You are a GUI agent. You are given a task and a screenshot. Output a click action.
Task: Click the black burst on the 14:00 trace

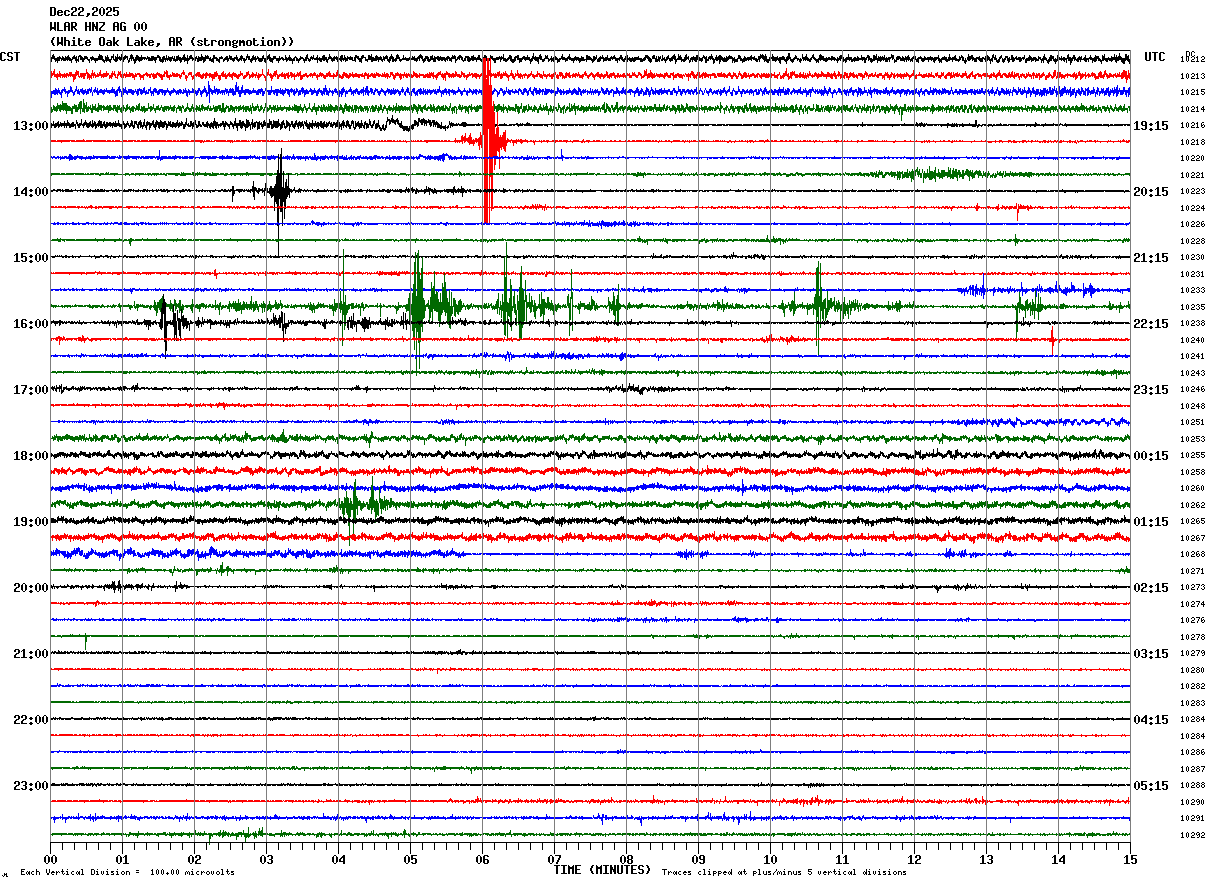pos(280,190)
